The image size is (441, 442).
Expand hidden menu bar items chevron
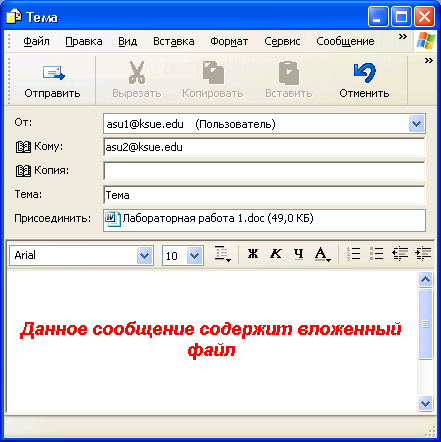[403, 36]
